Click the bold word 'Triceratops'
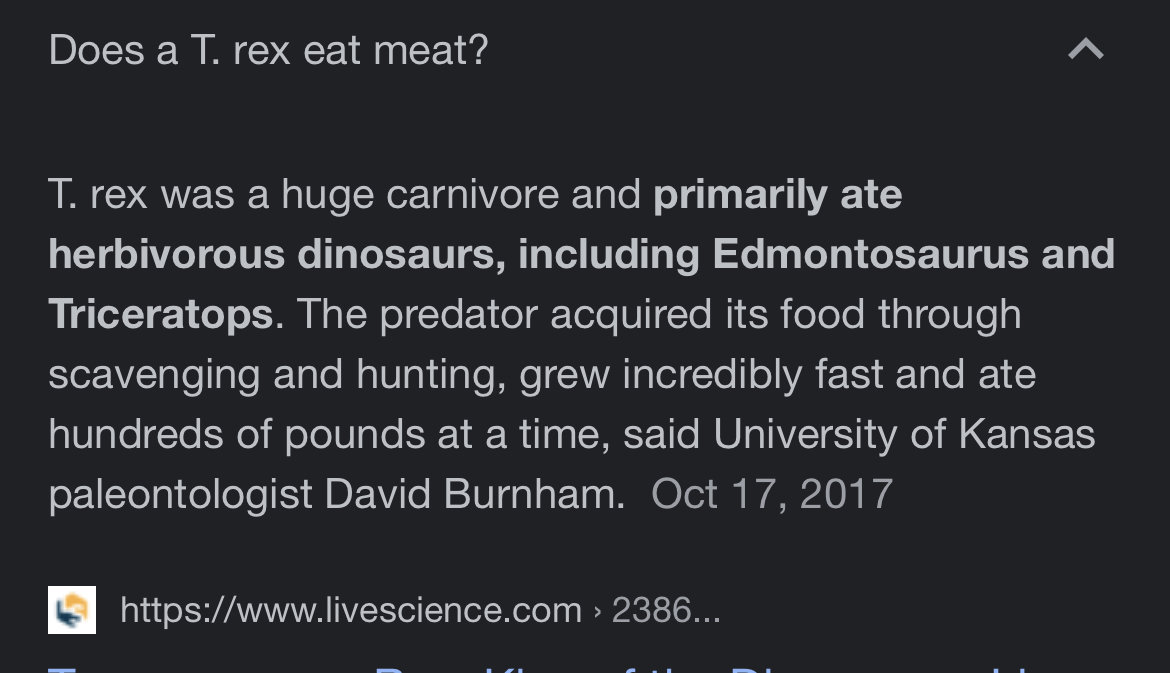The height and width of the screenshot is (673, 1170). (x=161, y=314)
